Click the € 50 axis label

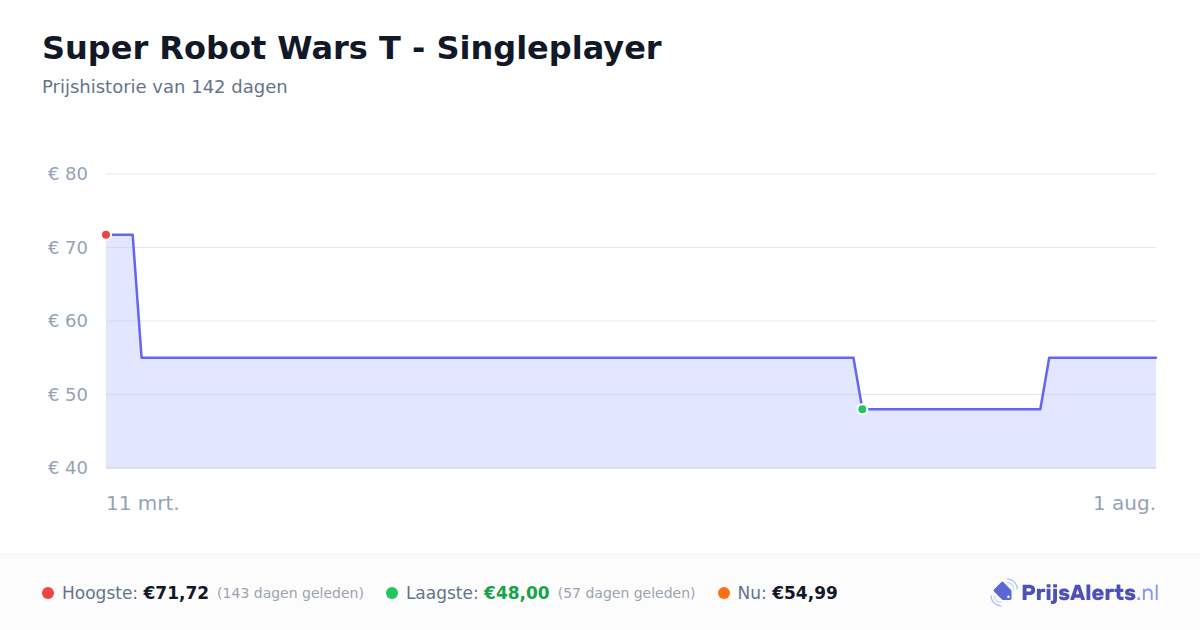[x=68, y=394]
